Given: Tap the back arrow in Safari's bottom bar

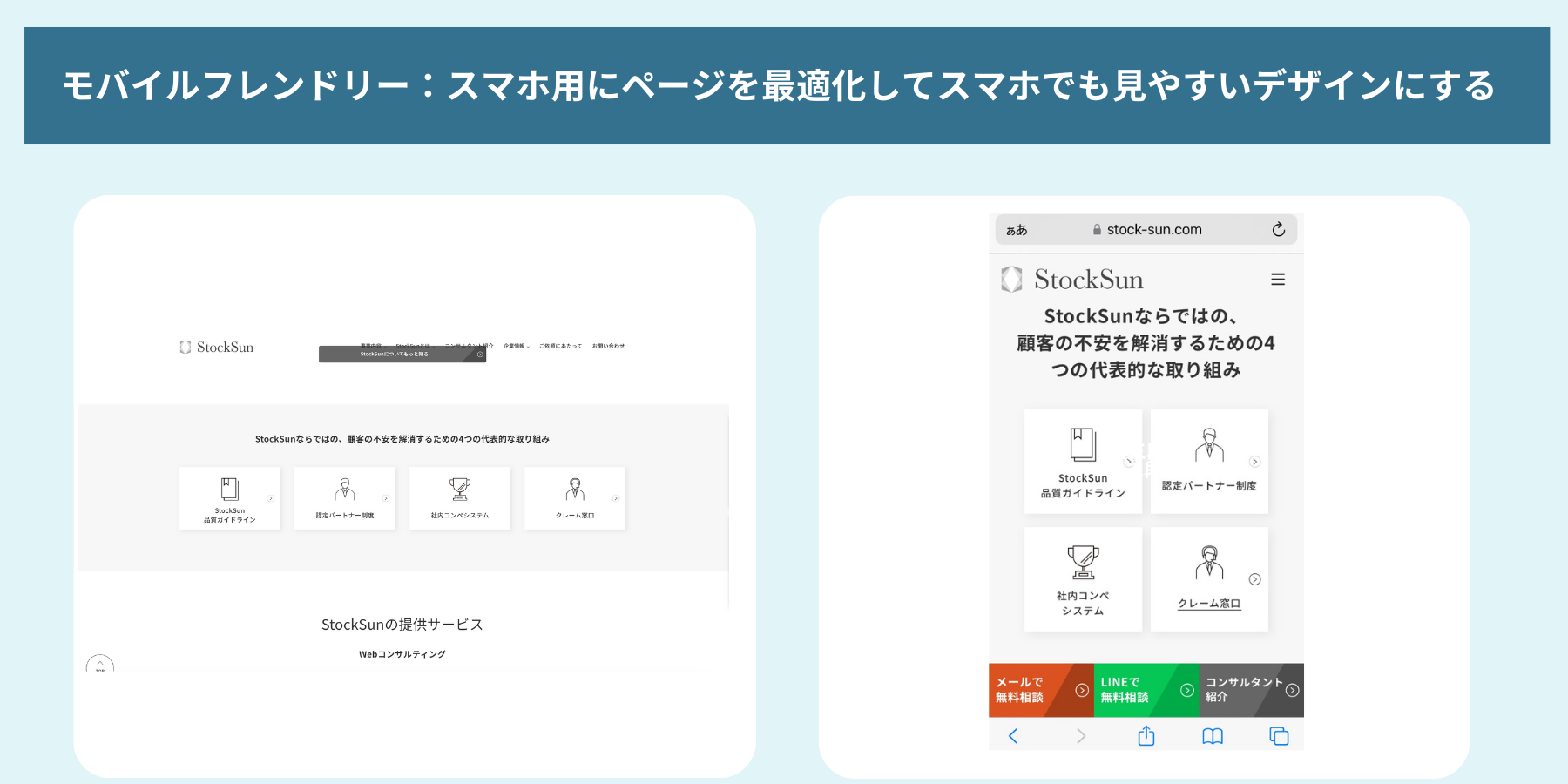Looking at the screenshot, I should [x=1012, y=736].
